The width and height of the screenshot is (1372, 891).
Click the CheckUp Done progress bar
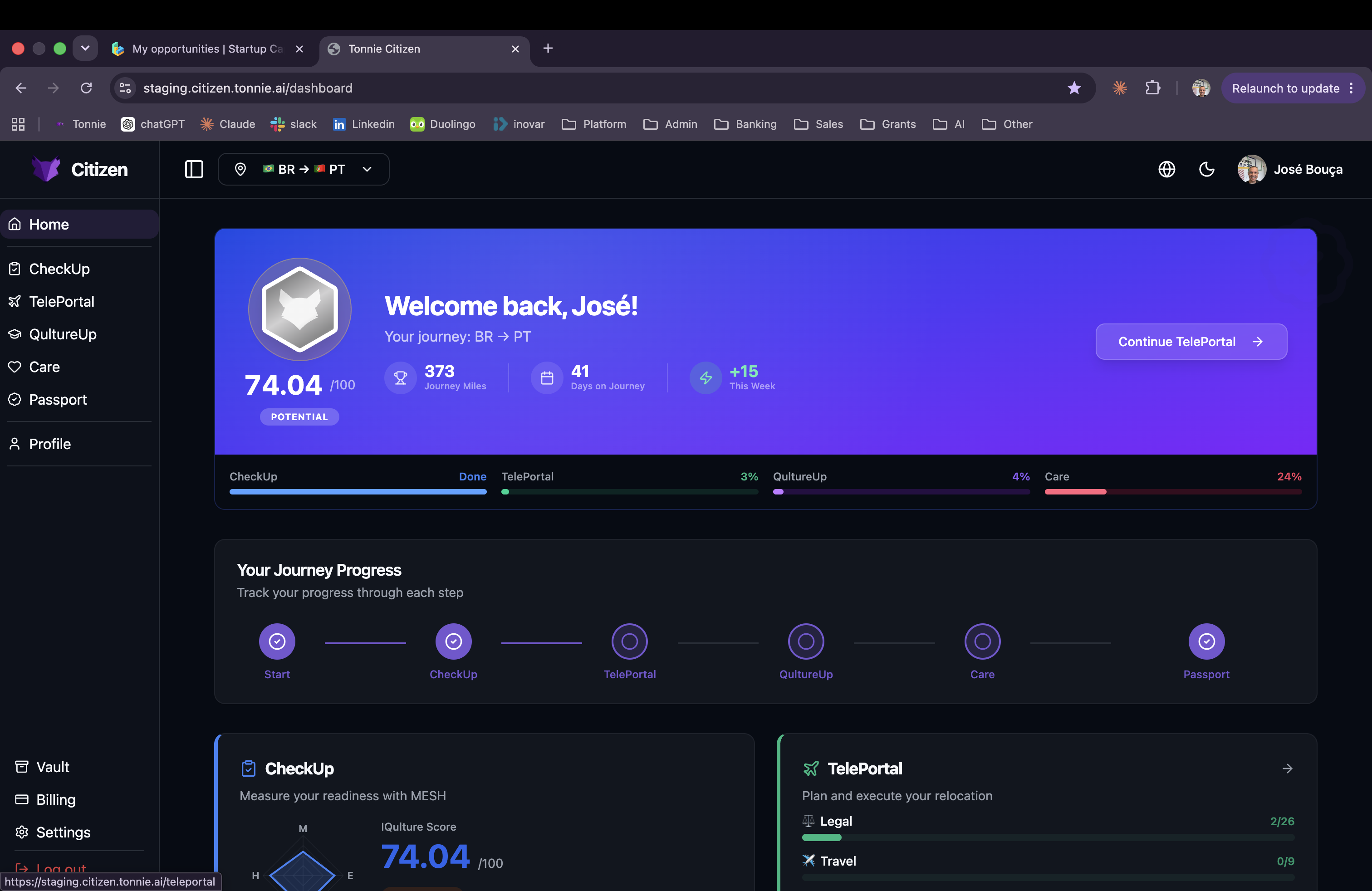358,492
